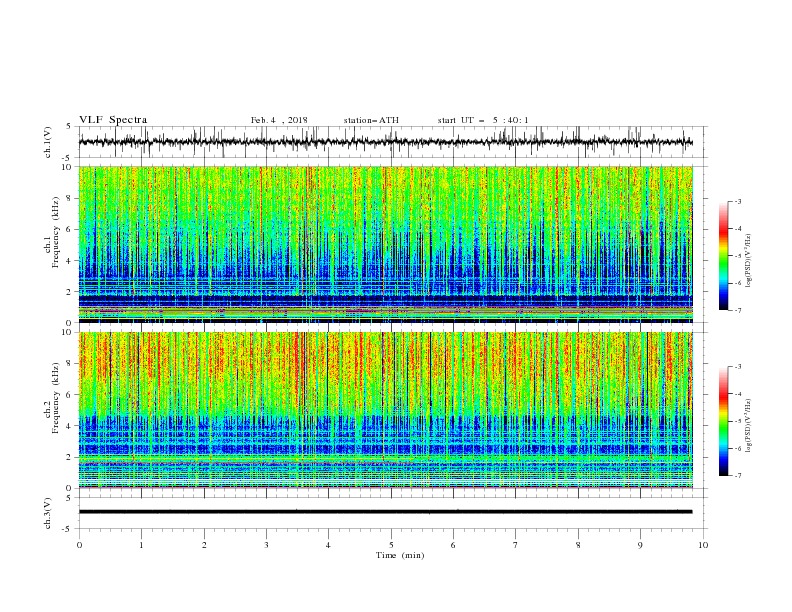Image resolution: width=792 pixels, height=612 pixels.
Task: Click the "ch.3(V)" waveform axis label
Action: coord(48,513)
